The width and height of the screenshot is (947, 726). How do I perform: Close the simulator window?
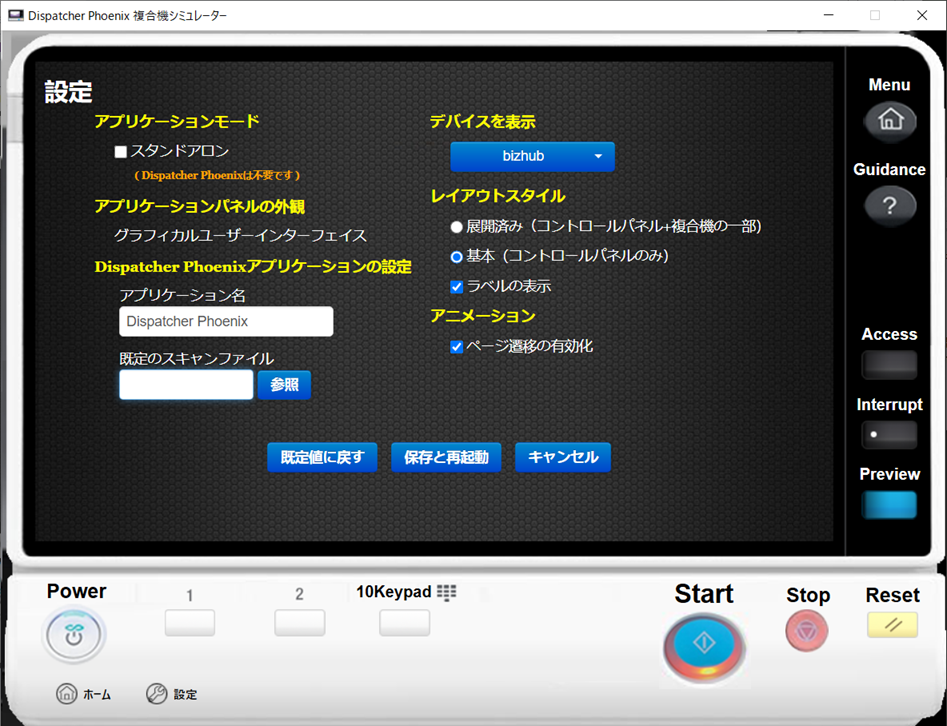922,15
